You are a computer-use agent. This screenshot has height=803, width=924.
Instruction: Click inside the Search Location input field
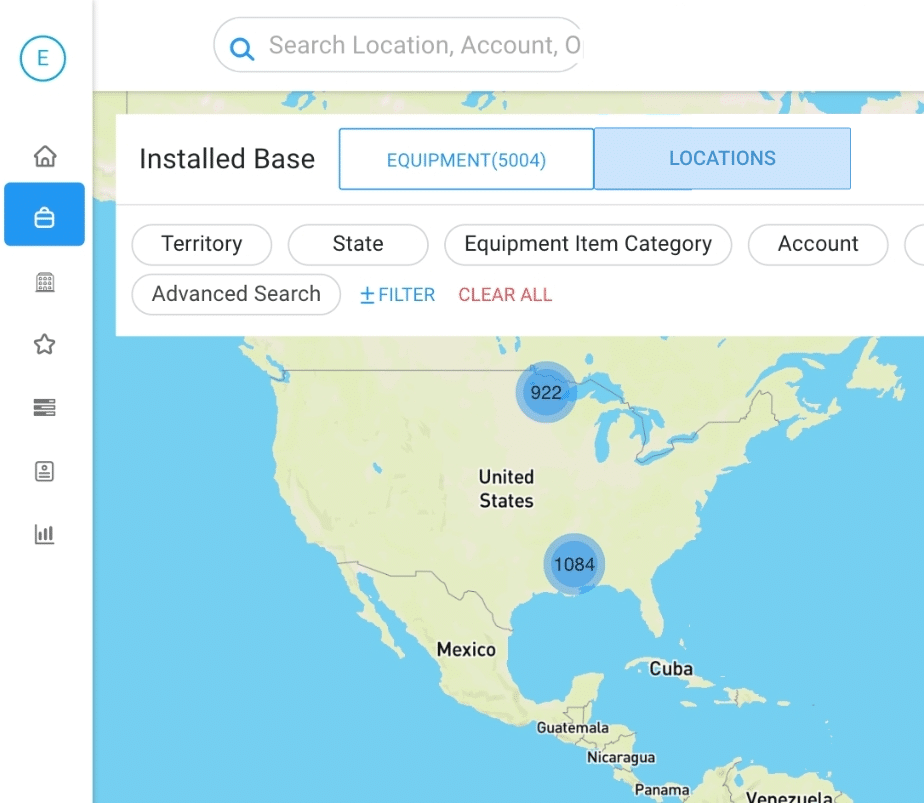click(x=420, y=45)
